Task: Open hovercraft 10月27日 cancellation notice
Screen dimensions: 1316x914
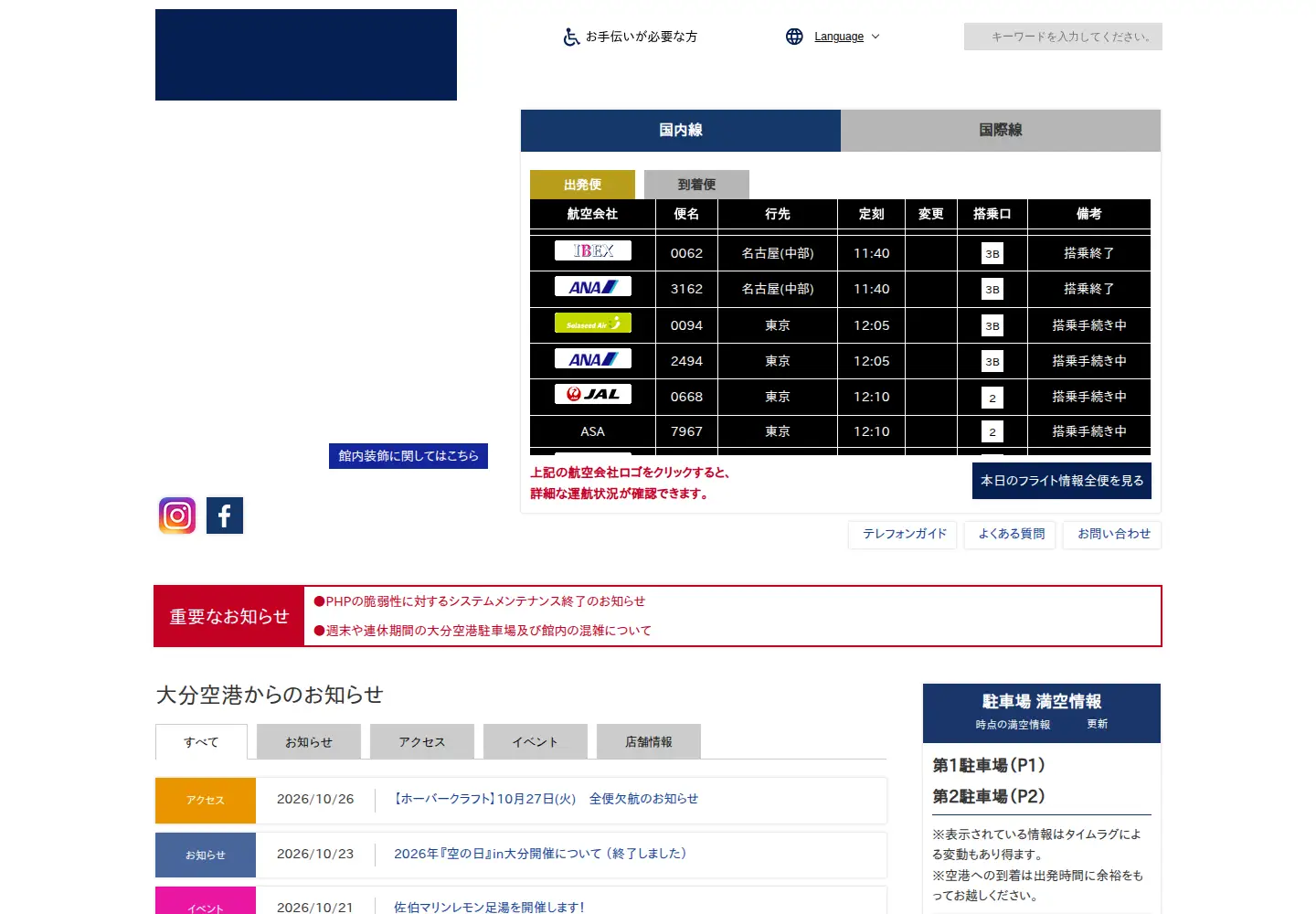Action: [x=546, y=799]
